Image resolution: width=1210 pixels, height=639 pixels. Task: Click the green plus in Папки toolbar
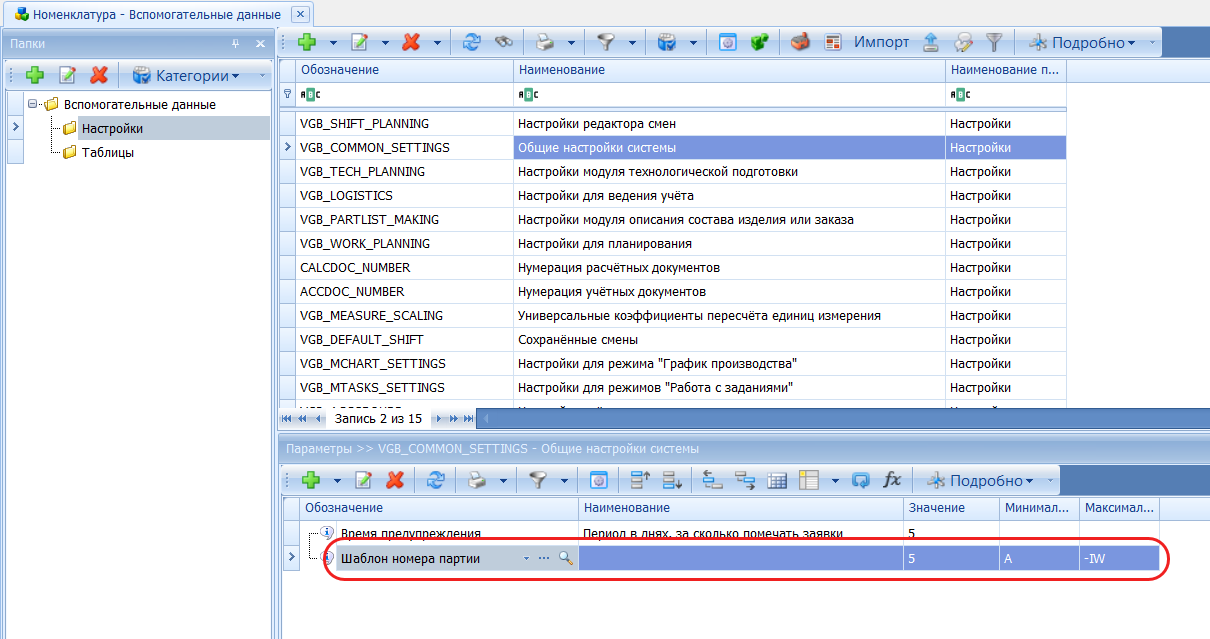tap(35, 75)
